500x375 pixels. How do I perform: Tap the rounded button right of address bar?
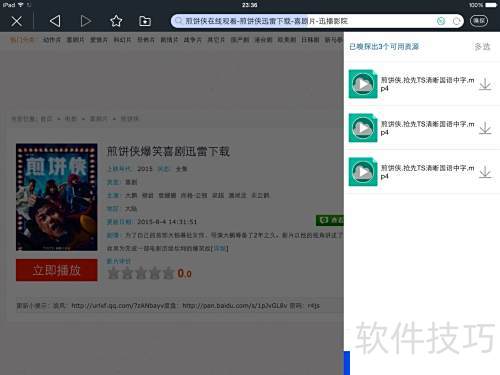[x=479, y=21]
